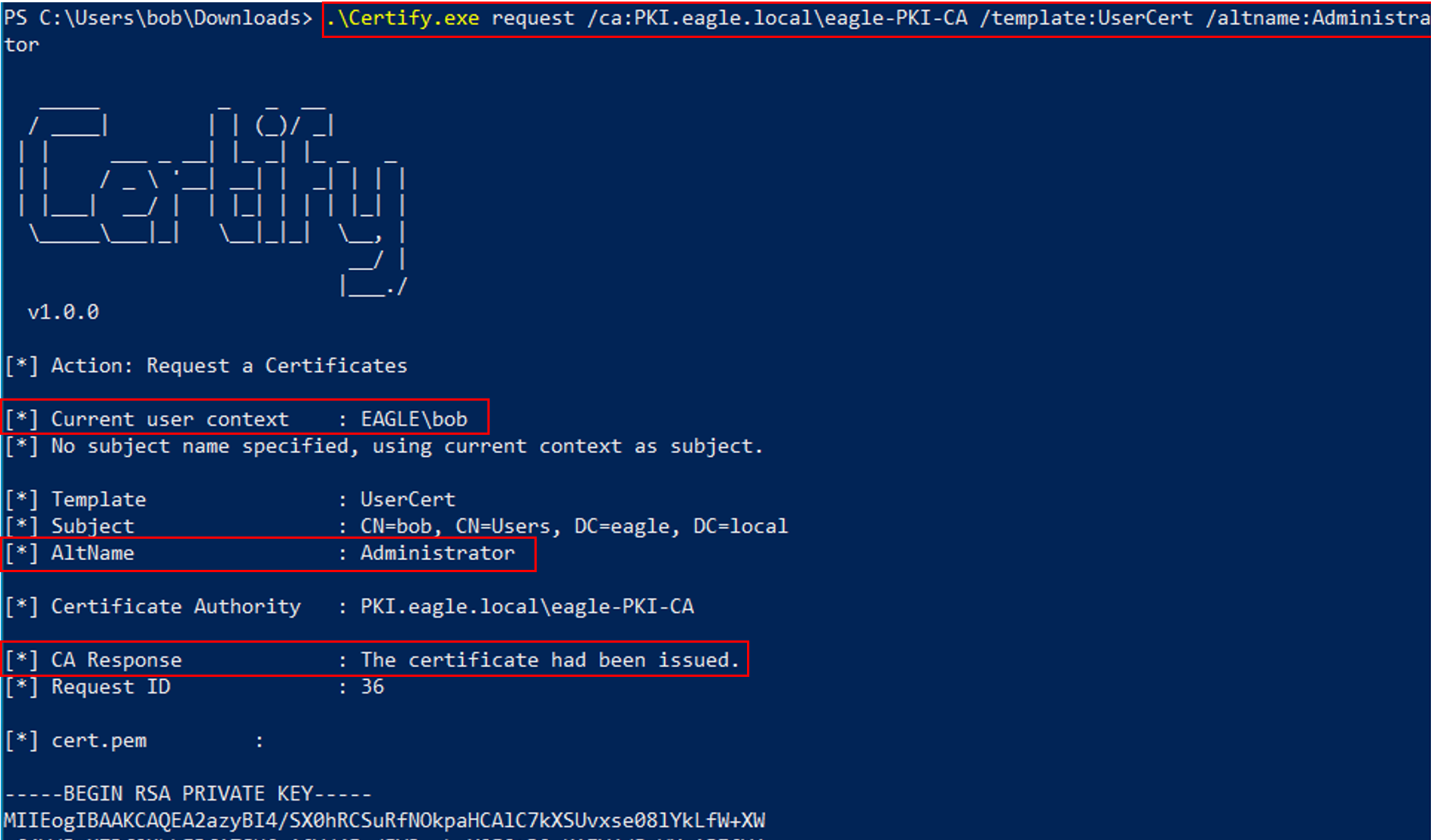Click the "Action: Request a Certificates" line

(x=229, y=366)
